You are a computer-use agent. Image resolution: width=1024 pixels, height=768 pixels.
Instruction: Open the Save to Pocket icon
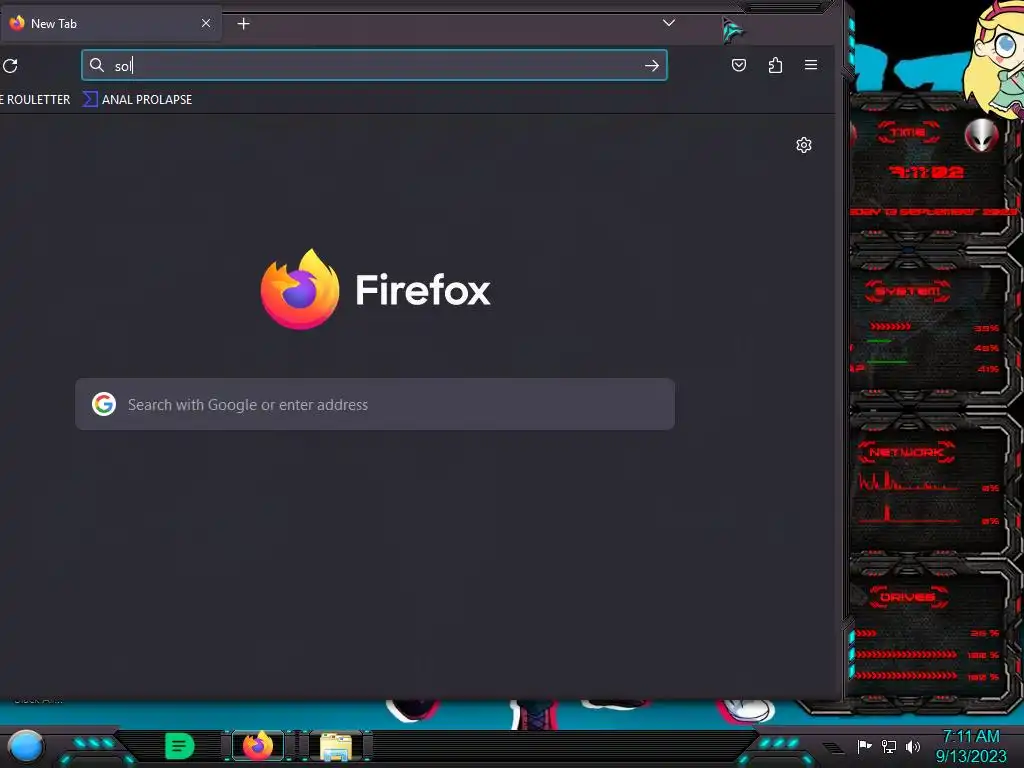[739, 65]
